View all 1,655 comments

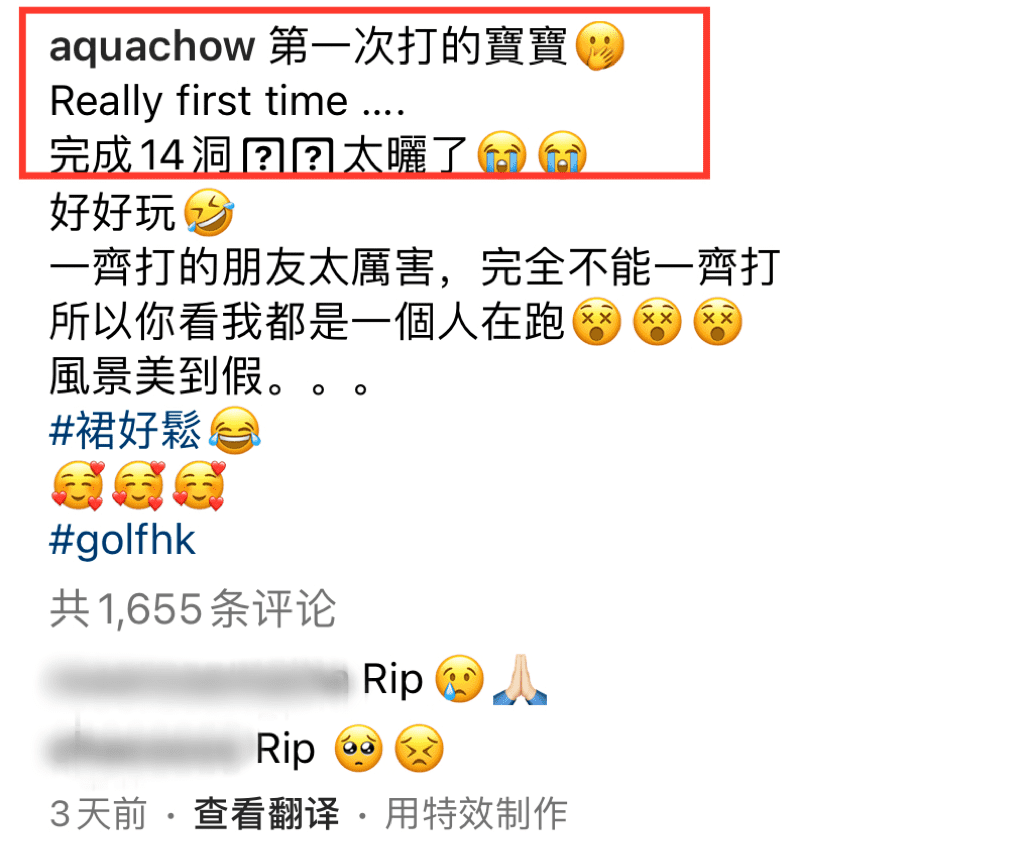click(193, 609)
